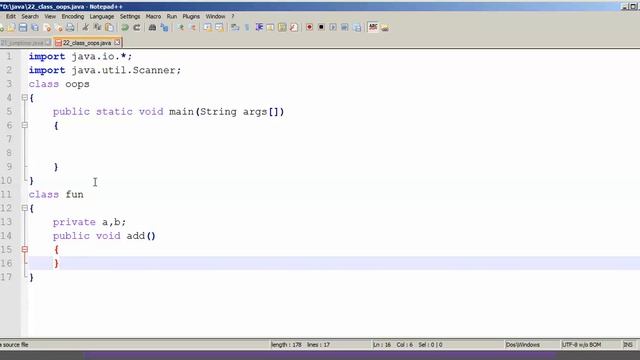Click the Save All toolbar icon
This screenshot has height=360, width=640.
pos(35,27)
